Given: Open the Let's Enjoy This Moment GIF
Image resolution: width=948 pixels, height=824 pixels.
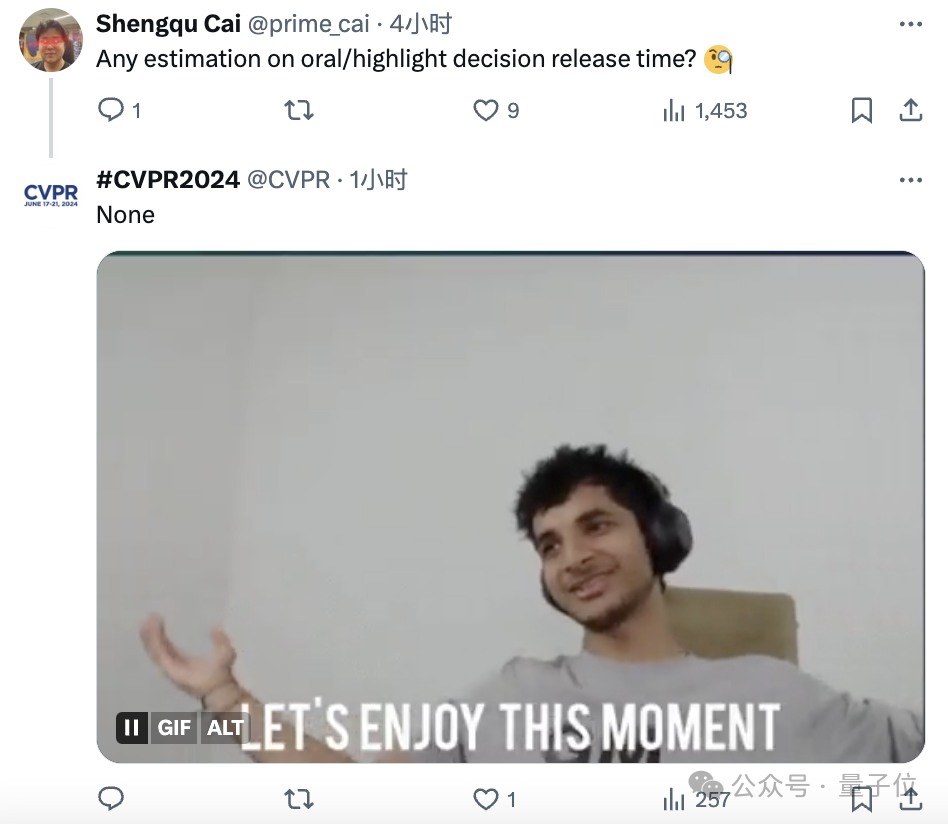Looking at the screenshot, I should [510, 507].
